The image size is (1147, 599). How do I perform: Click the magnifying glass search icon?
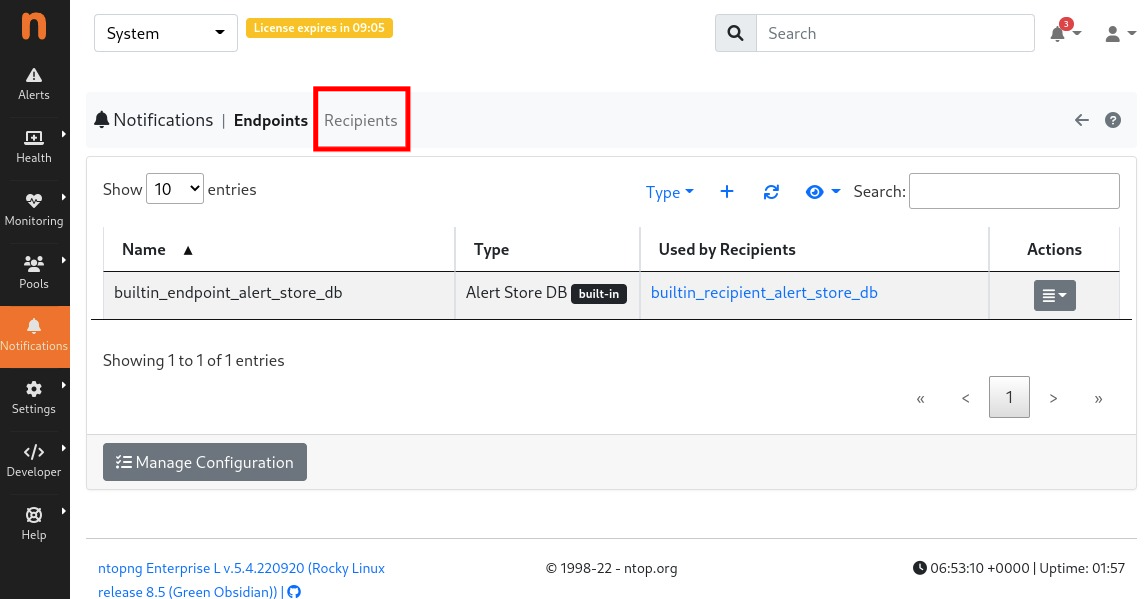pyautogui.click(x=735, y=33)
